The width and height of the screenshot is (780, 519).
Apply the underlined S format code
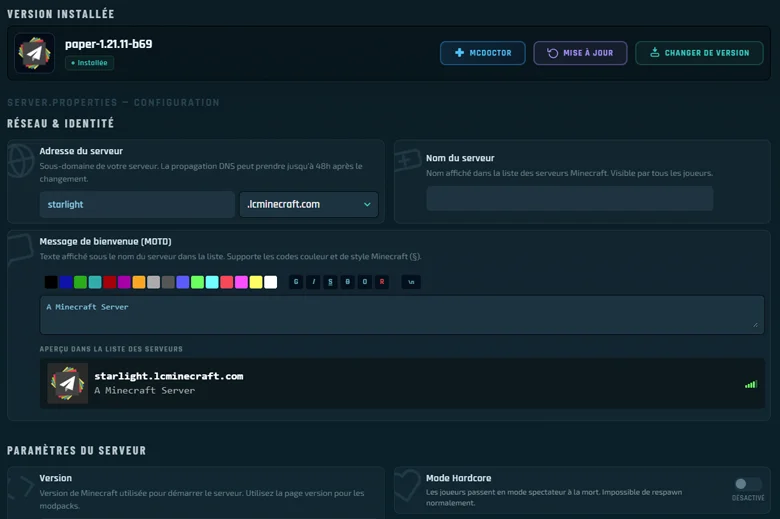click(x=330, y=282)
